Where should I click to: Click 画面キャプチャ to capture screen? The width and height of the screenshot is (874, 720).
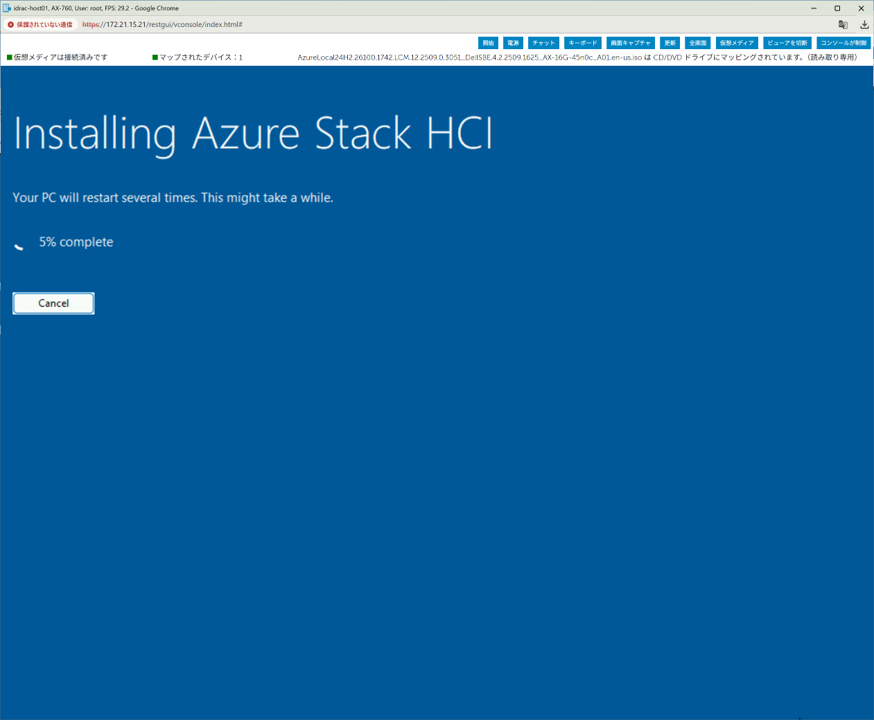point(630,43)
